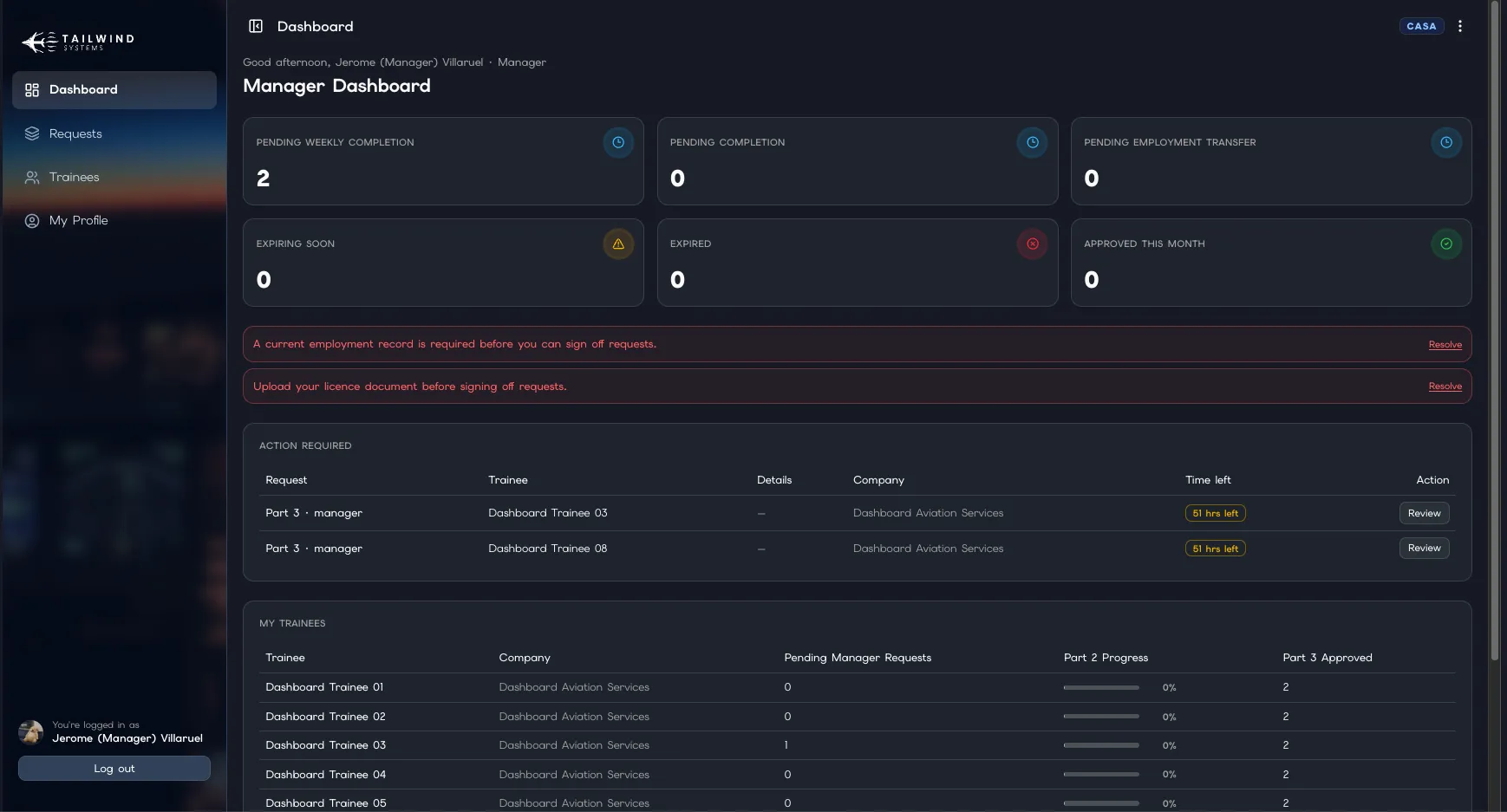1507x812 pixels.
Task: Review request for Dashboard Trainee 08
Action: [1424, 548]
